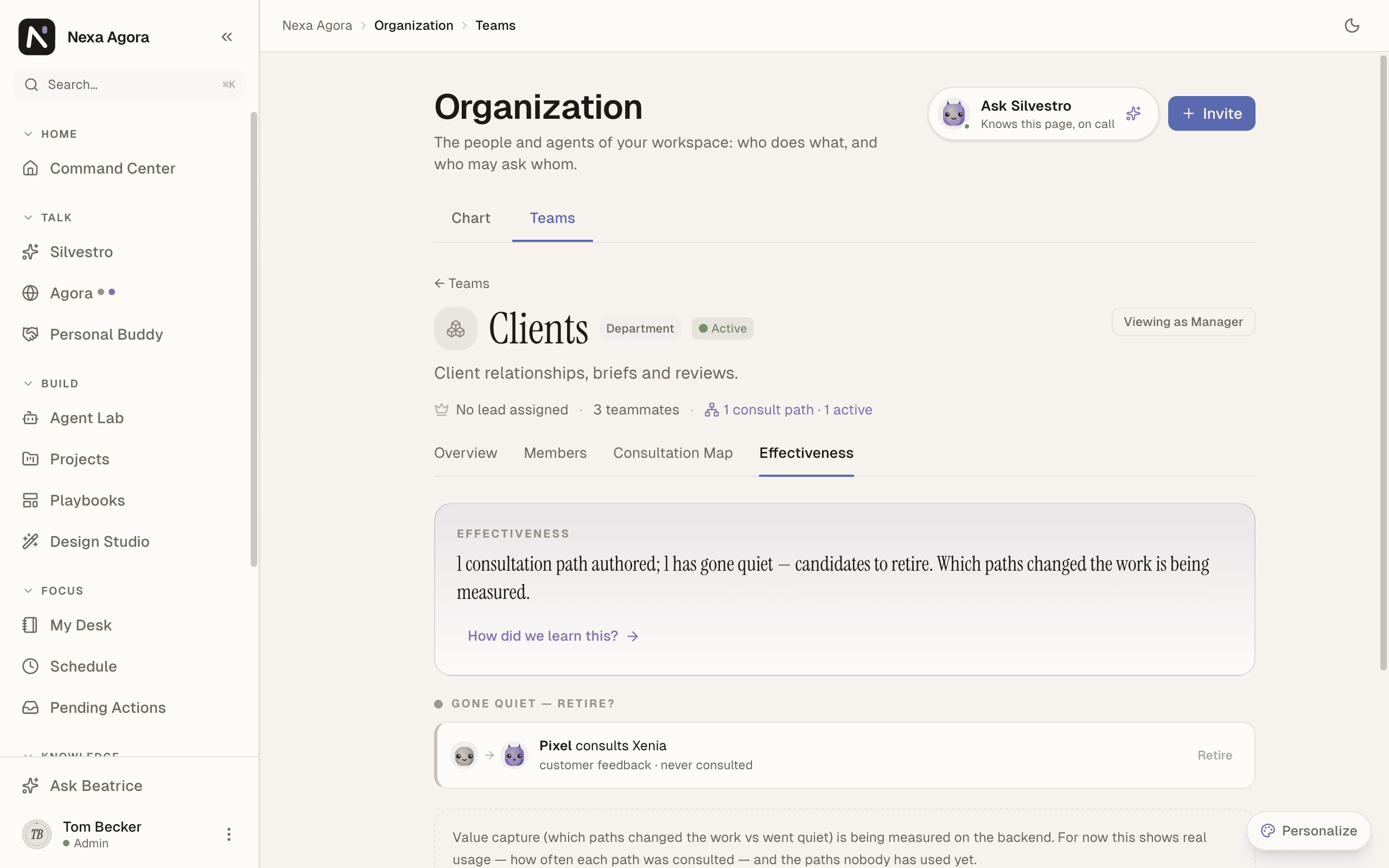Open the Members tab
1389x868 pixels.
point(555,453)
